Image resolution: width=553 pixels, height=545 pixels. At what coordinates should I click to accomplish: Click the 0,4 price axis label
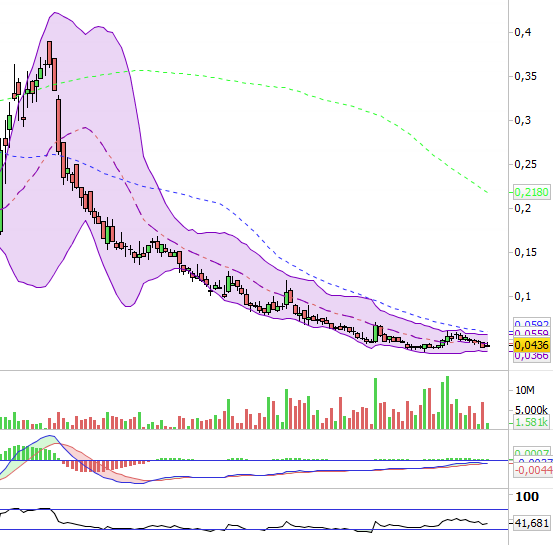(523, 32)
